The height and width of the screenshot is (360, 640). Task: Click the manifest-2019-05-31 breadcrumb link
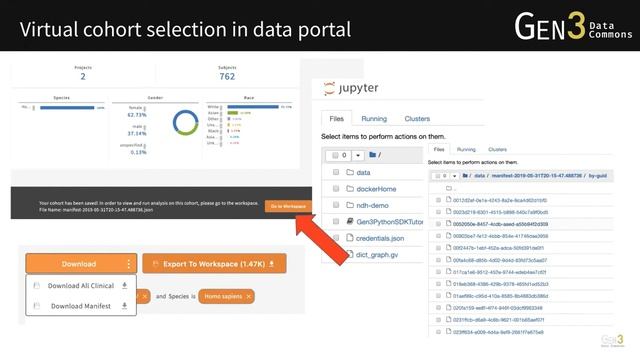(x=536, y=176)
